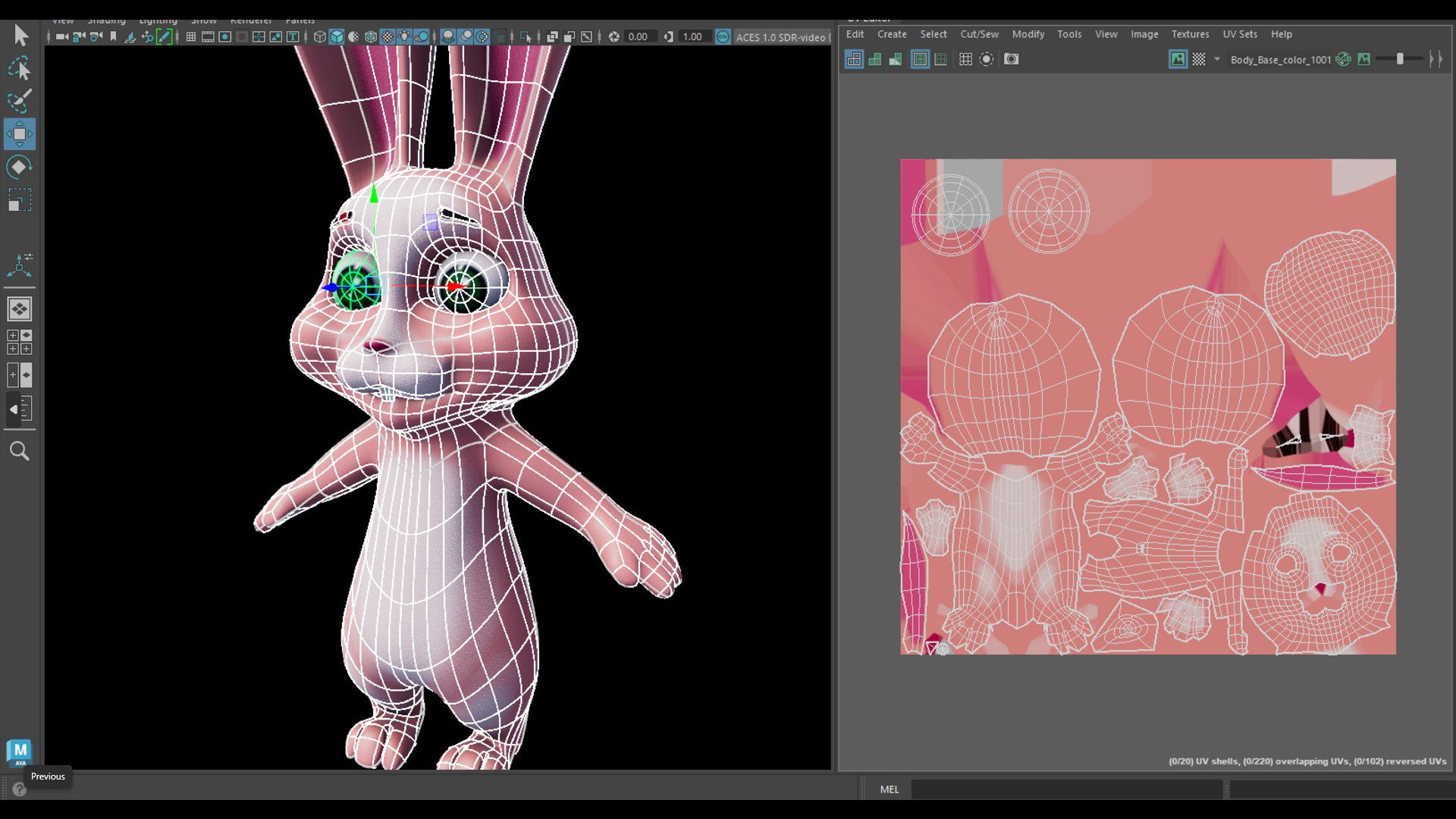Enable Isolate Select in viewport toolbar

(525, 36)
